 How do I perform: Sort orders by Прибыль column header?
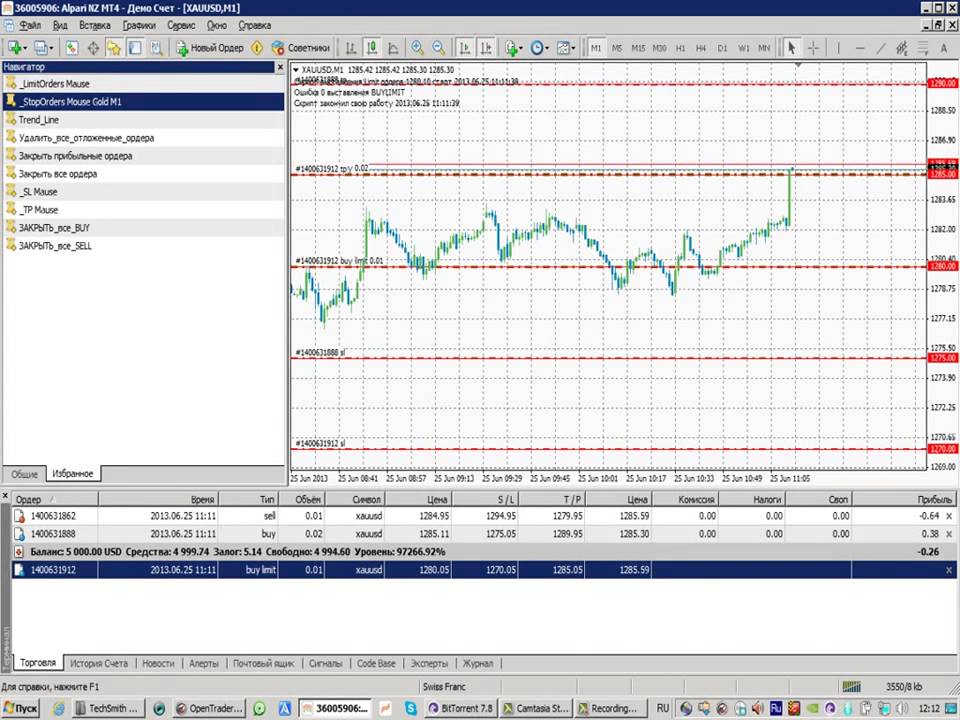click(903, 499)
